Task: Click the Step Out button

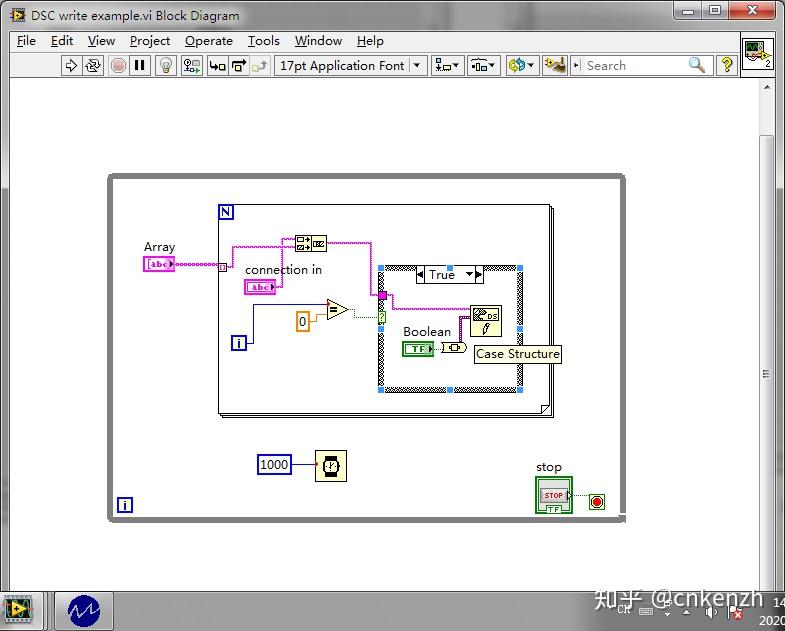Action: click(260, 66)
